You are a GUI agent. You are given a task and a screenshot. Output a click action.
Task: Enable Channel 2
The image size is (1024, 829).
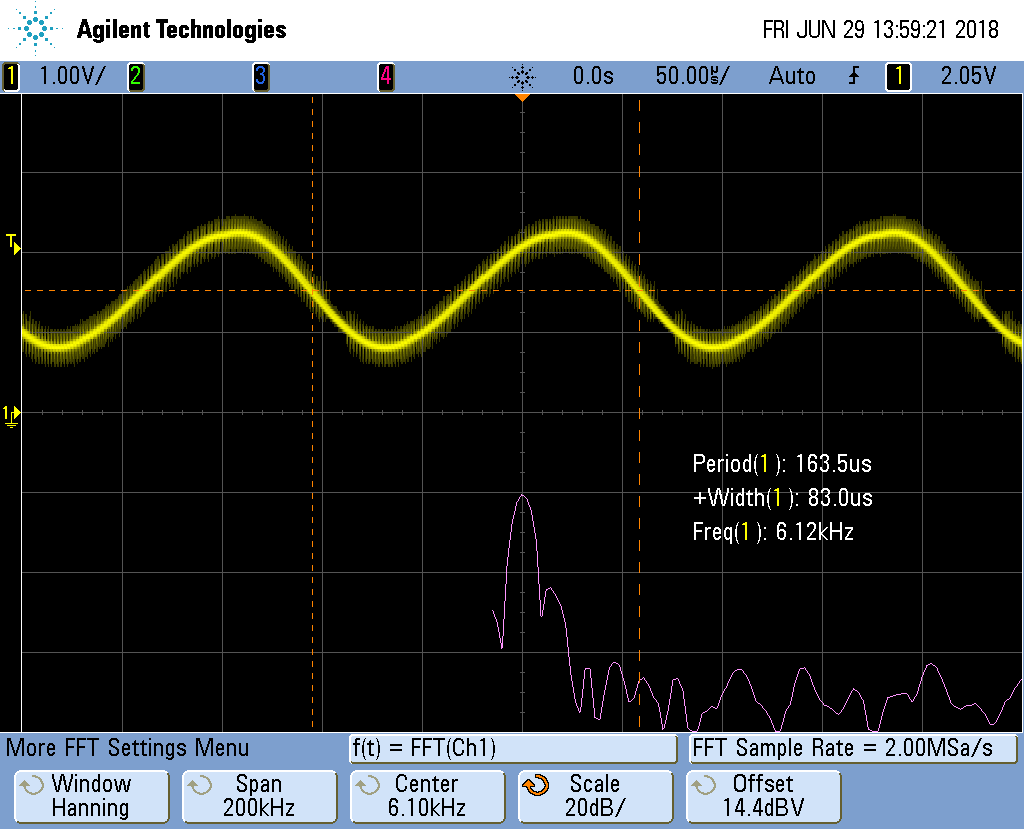point(136,76)
